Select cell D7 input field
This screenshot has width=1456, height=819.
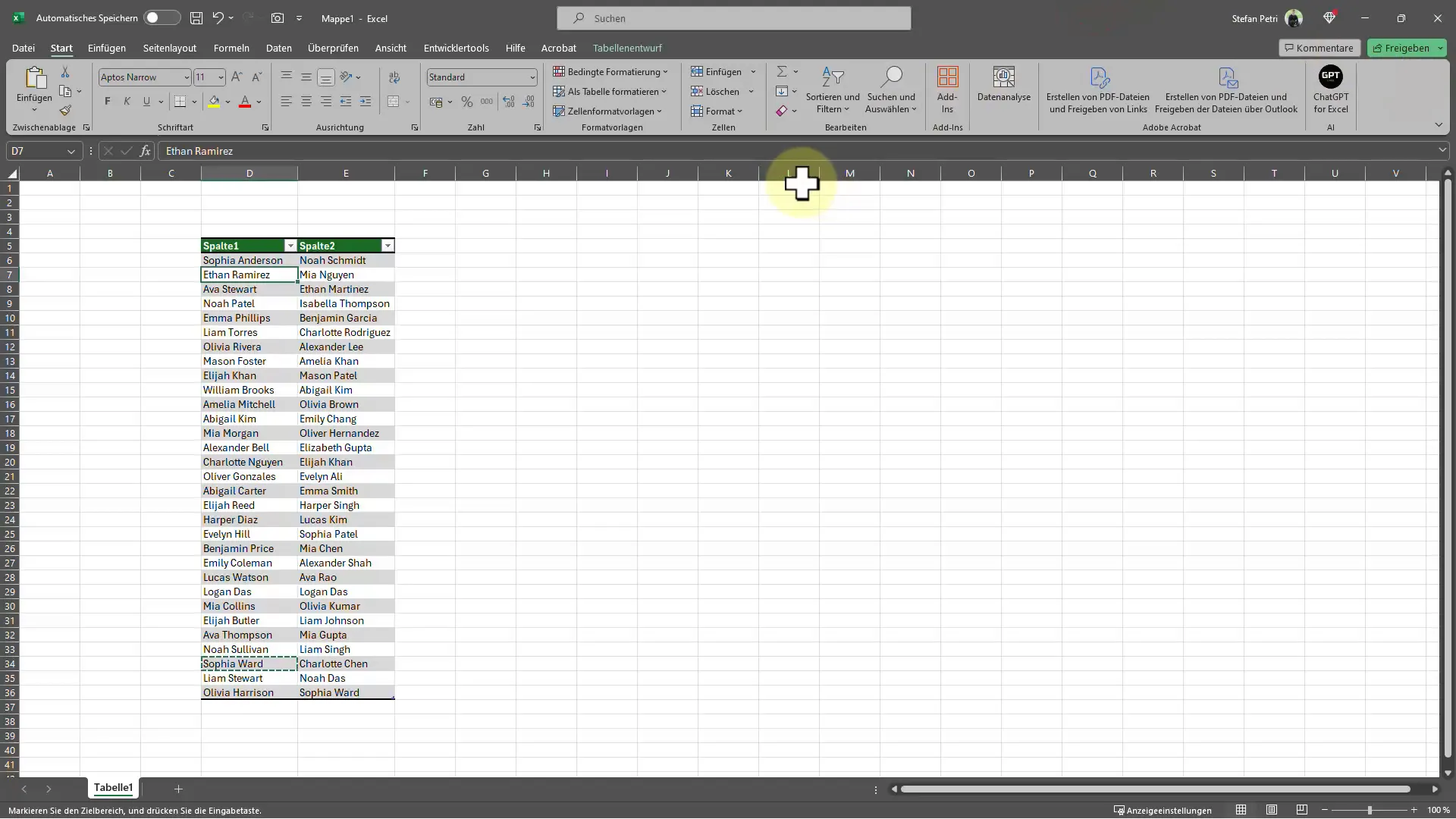tap(249, 274)
